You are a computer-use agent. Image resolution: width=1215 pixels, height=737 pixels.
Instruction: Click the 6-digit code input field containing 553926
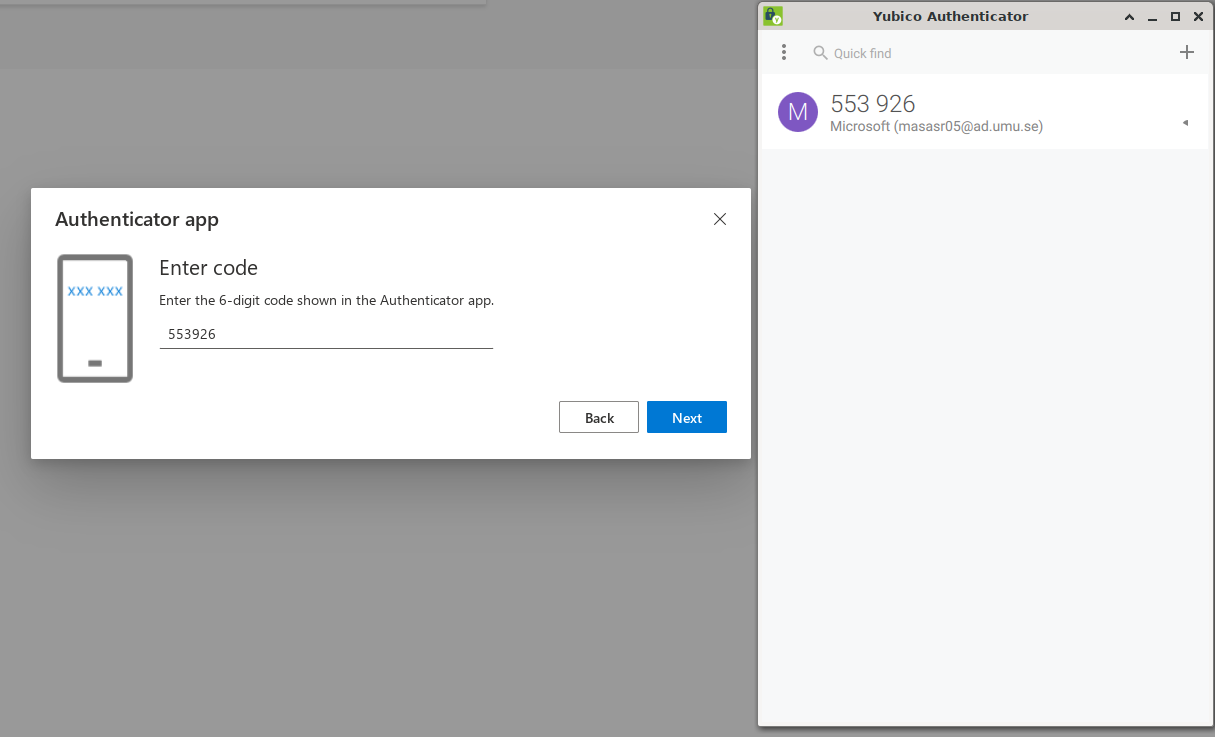326,334
